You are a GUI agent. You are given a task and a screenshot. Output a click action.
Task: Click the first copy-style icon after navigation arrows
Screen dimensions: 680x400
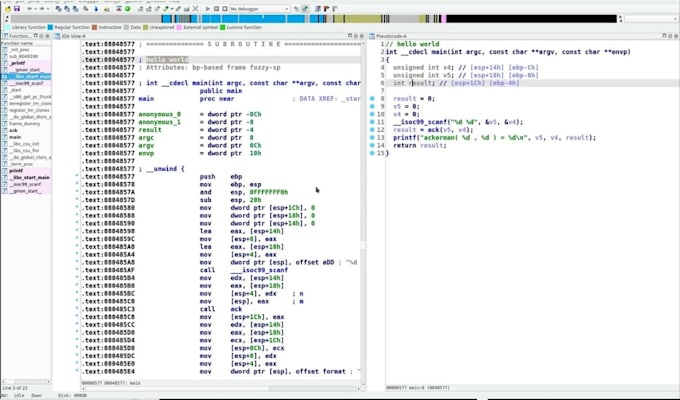pyautogui.click(x=58, y=9)
